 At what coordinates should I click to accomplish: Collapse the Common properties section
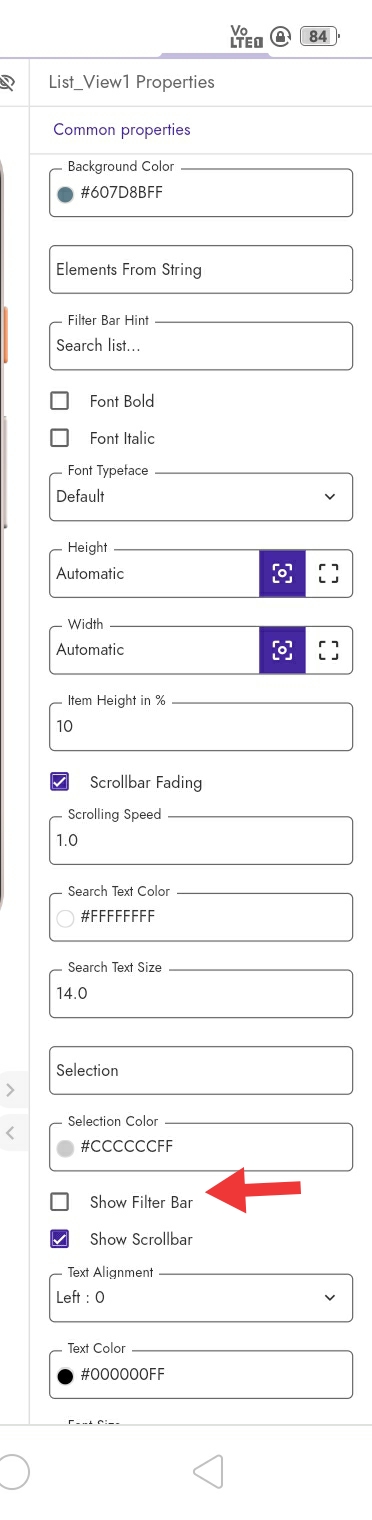tap(122, 130)
